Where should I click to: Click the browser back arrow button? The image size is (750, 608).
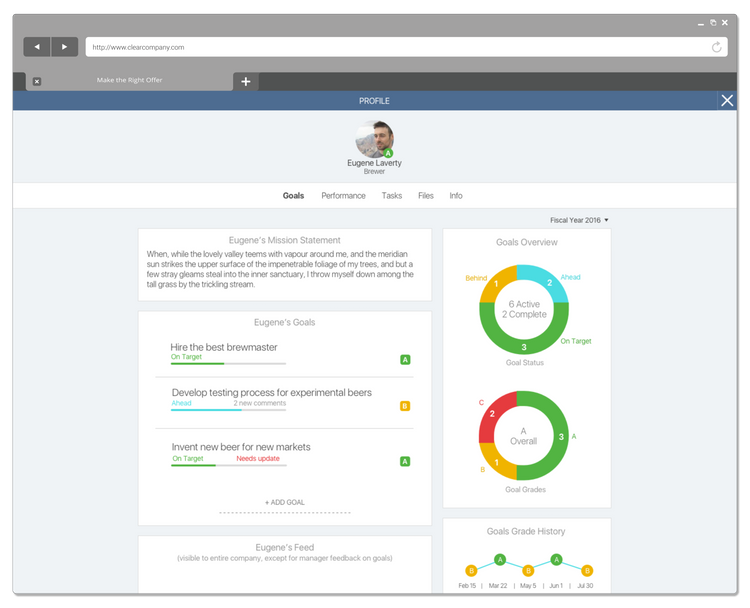pyautogui.click(x=37, y=47)
